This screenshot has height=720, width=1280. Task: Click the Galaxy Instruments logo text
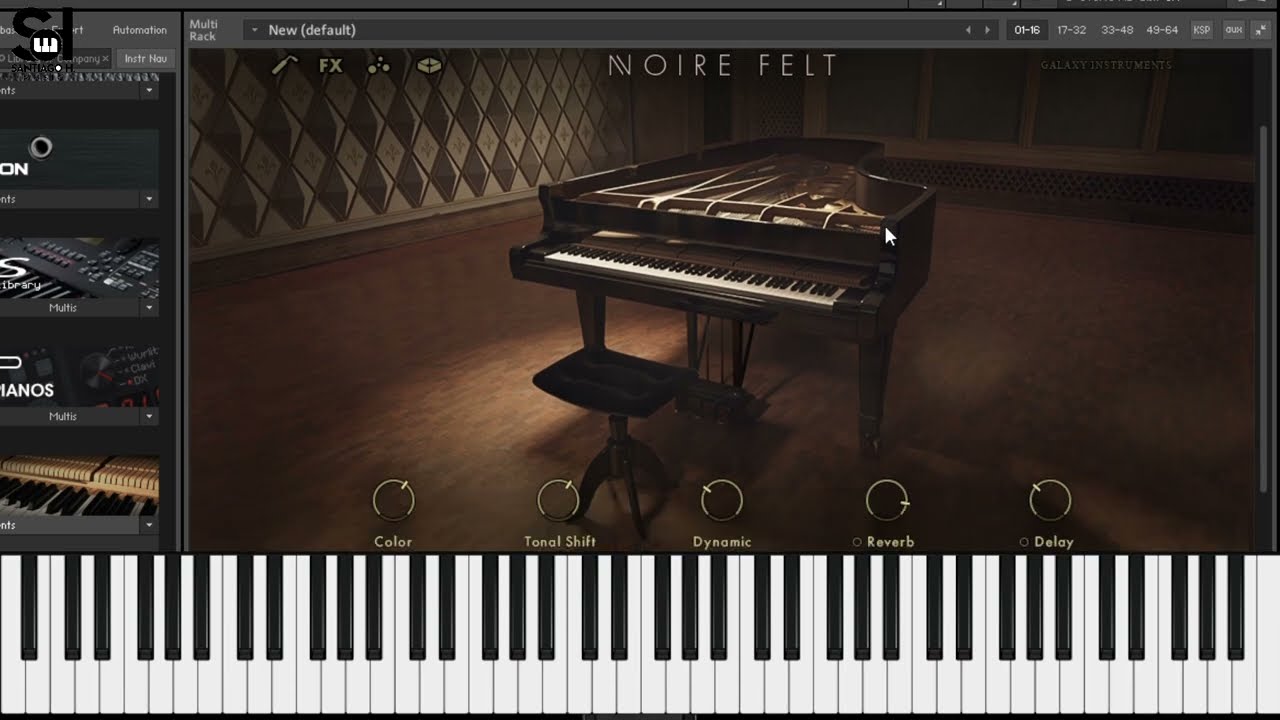pos(1106,65)
